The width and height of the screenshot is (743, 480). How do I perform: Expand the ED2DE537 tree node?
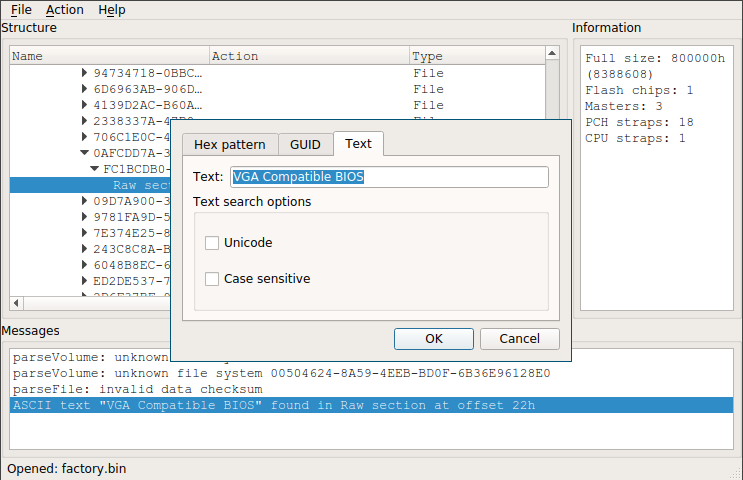84,281
